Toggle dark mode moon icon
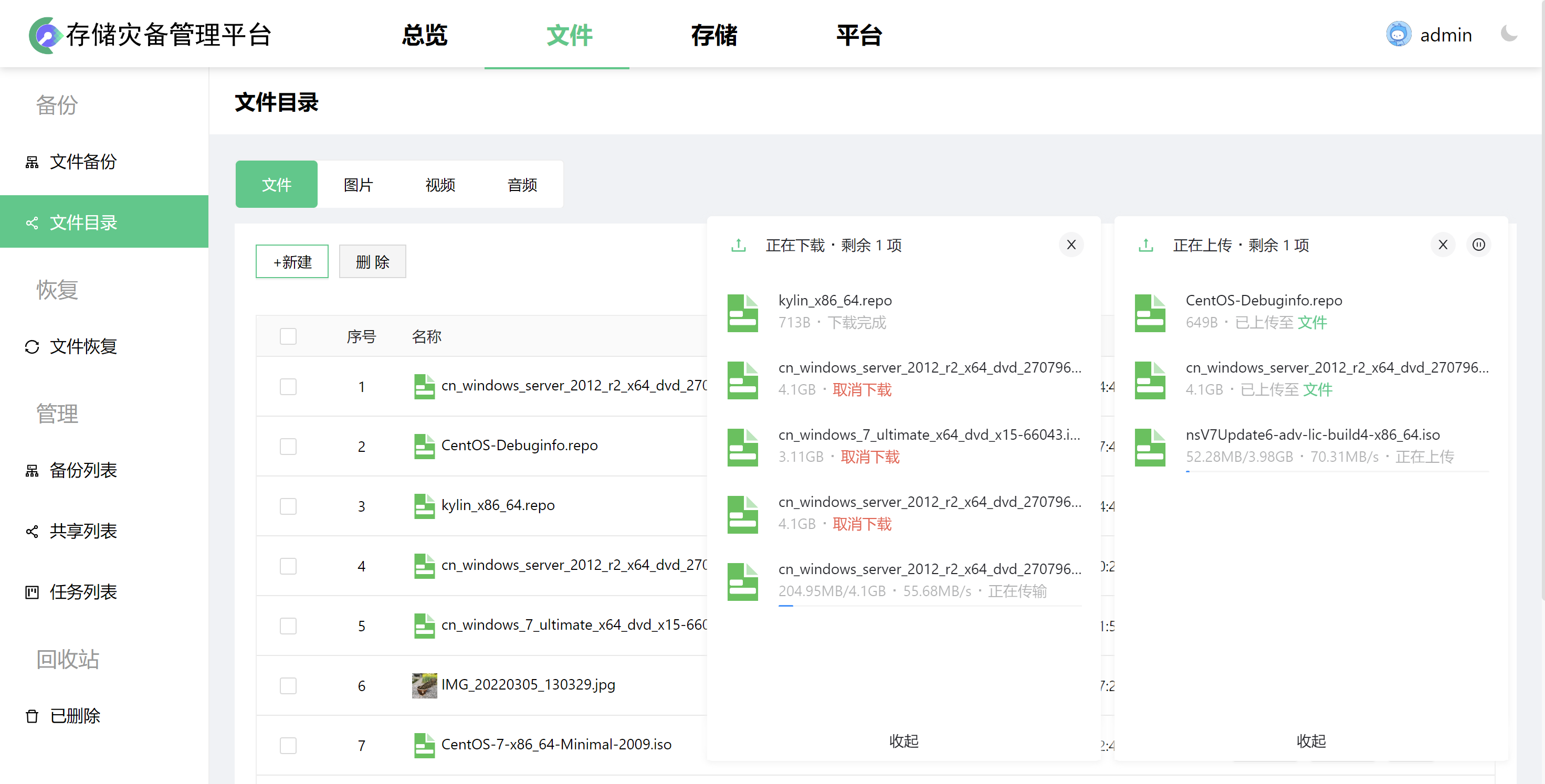The height and width of the screenshot is (784, 1545). 1508,34
